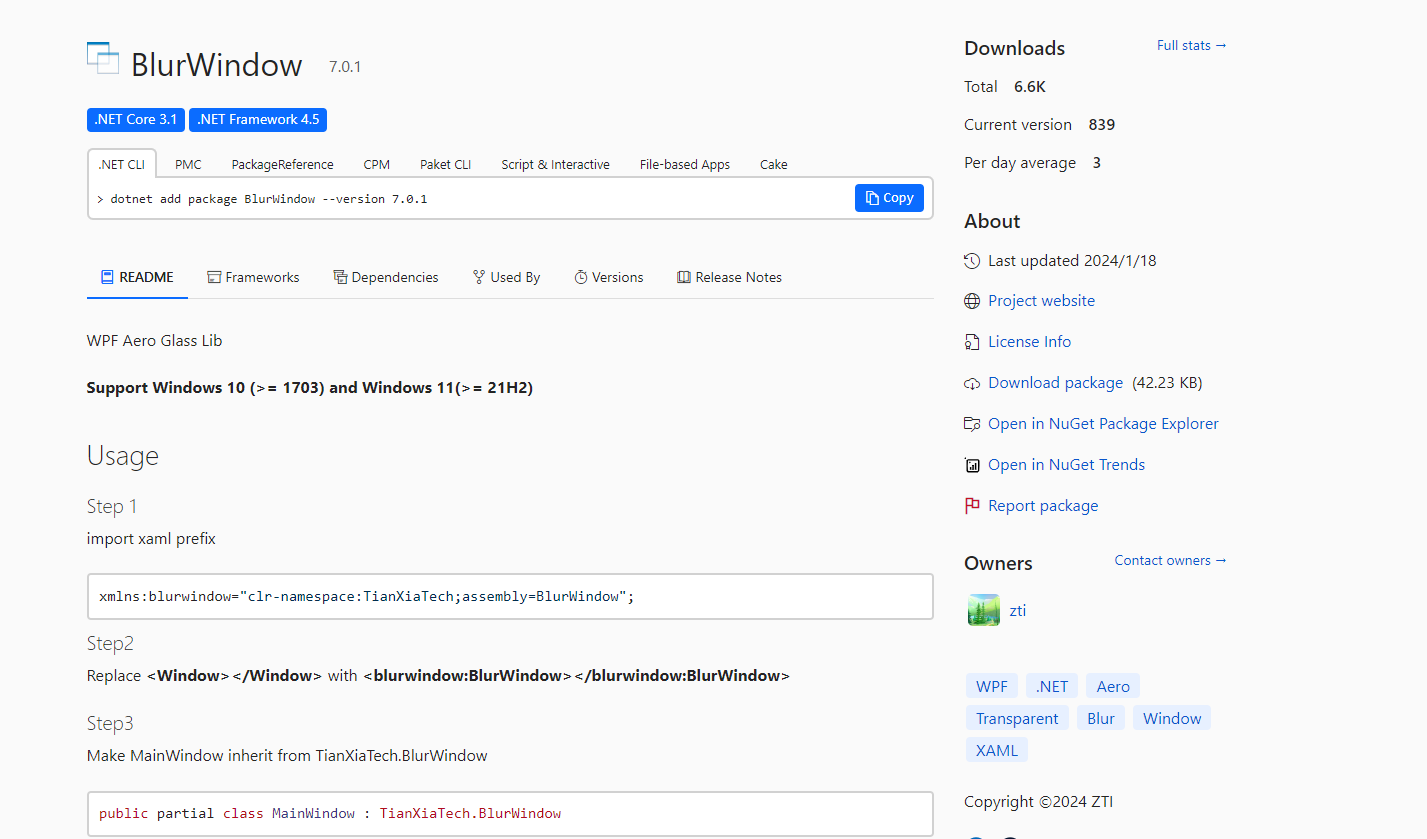Open the Contact owners link
This screenshot has width=1427, height=839.
(1170, 560)
